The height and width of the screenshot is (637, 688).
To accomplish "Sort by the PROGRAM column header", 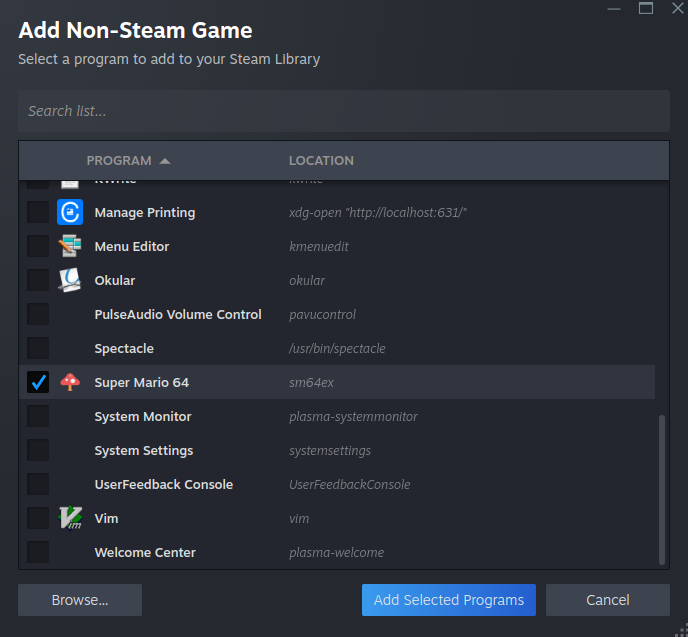I will click(119, 161).
